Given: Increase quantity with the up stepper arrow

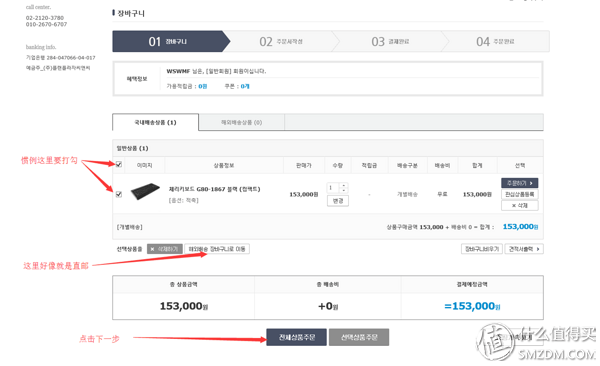Looking at the screenshot, I should pos(344,185).
